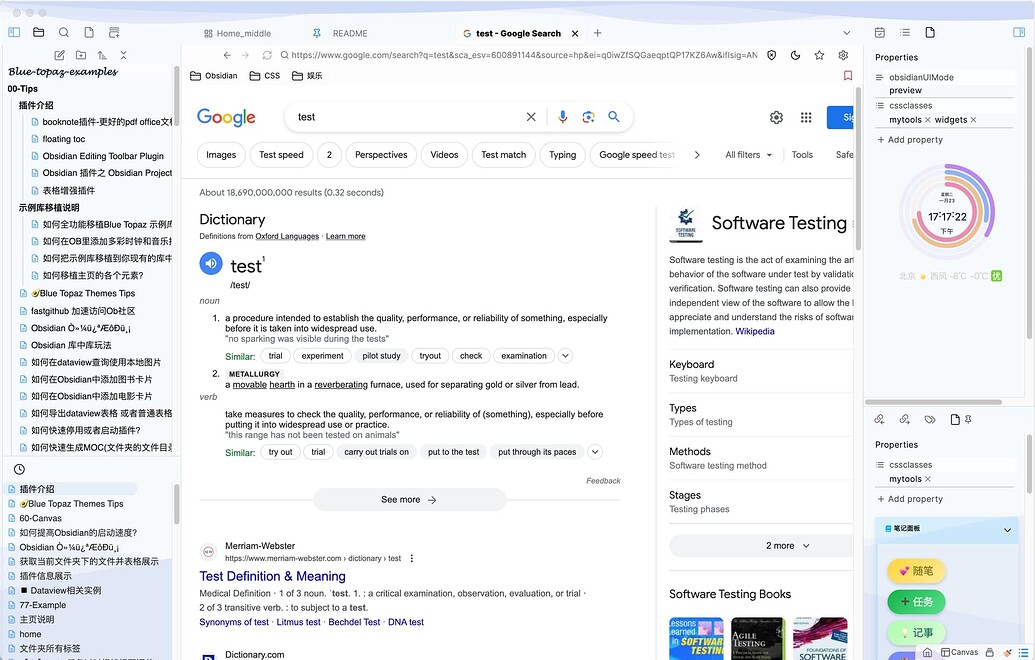Open the Google apps grid
This screenshot has width=1035, height=660.
[x=806, y=117]
